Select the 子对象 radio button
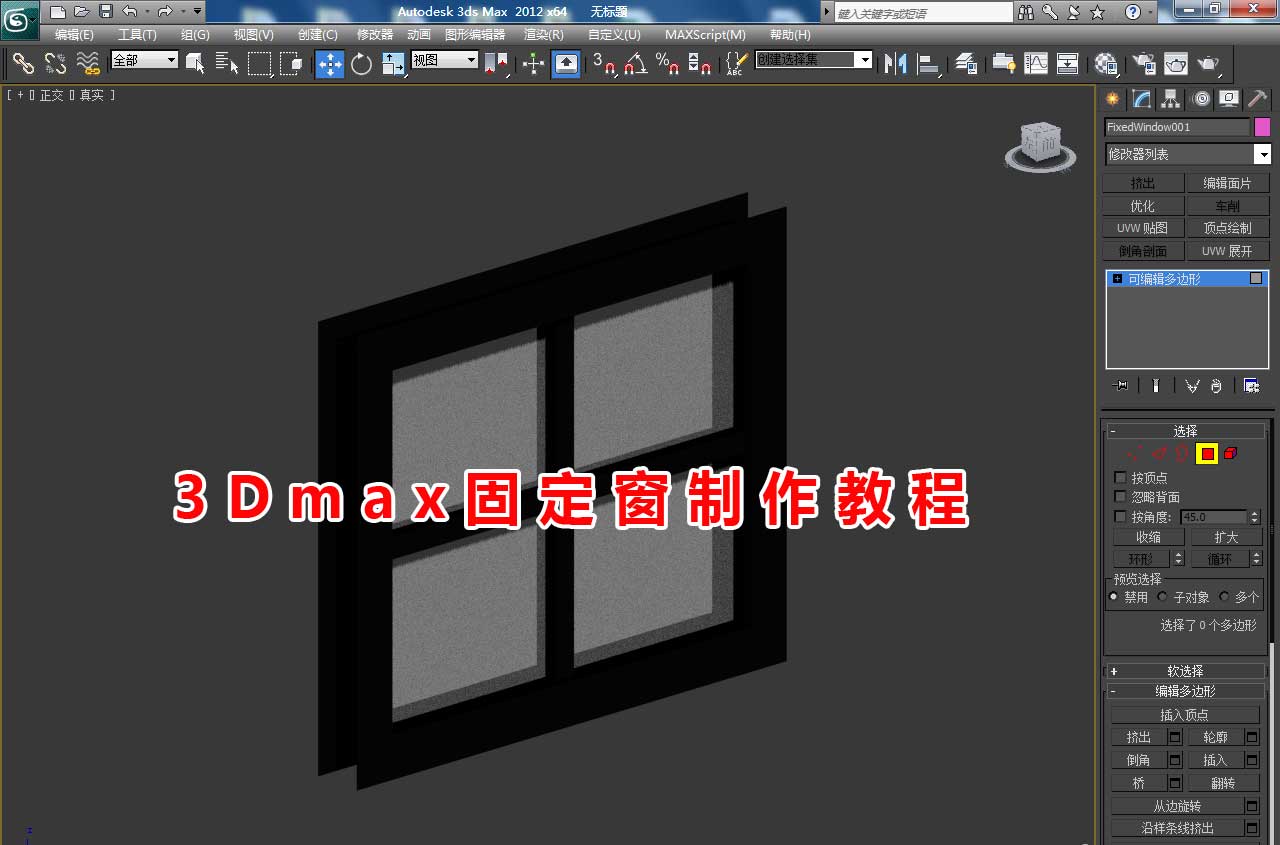 coord(1162,597)
